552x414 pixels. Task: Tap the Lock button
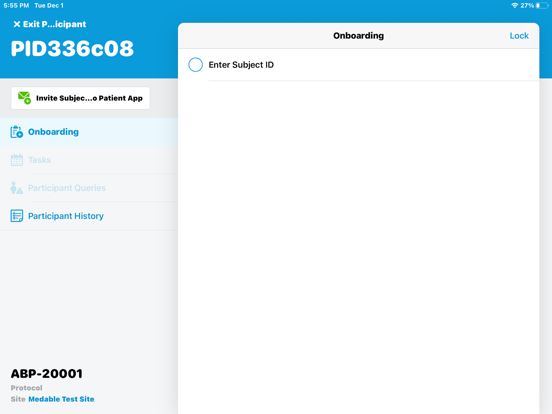tap(519, 36)
